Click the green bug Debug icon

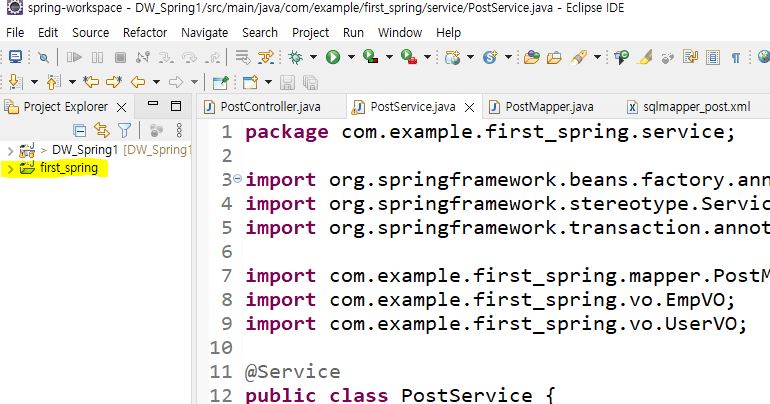coord(296,57)
